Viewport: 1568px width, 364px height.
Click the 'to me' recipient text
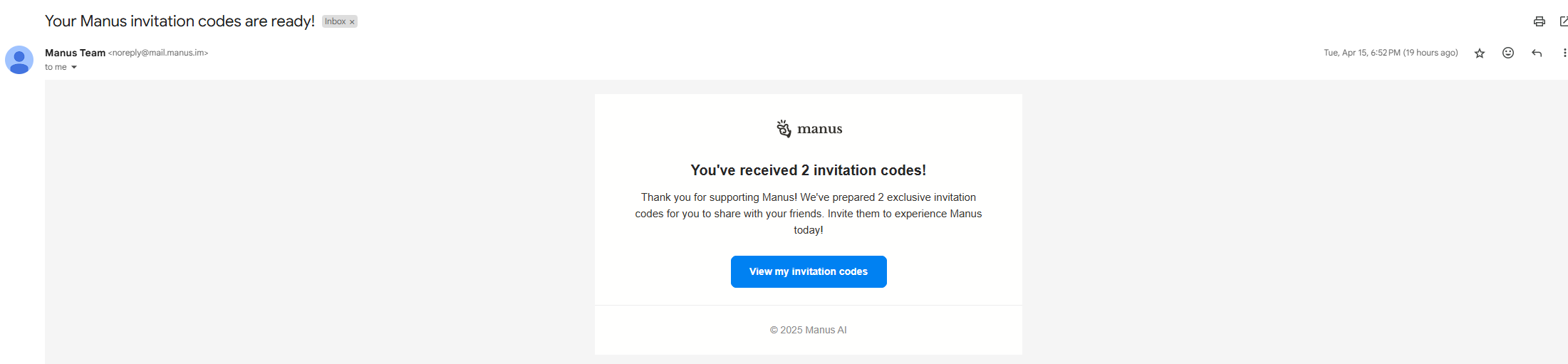(56, 67)
